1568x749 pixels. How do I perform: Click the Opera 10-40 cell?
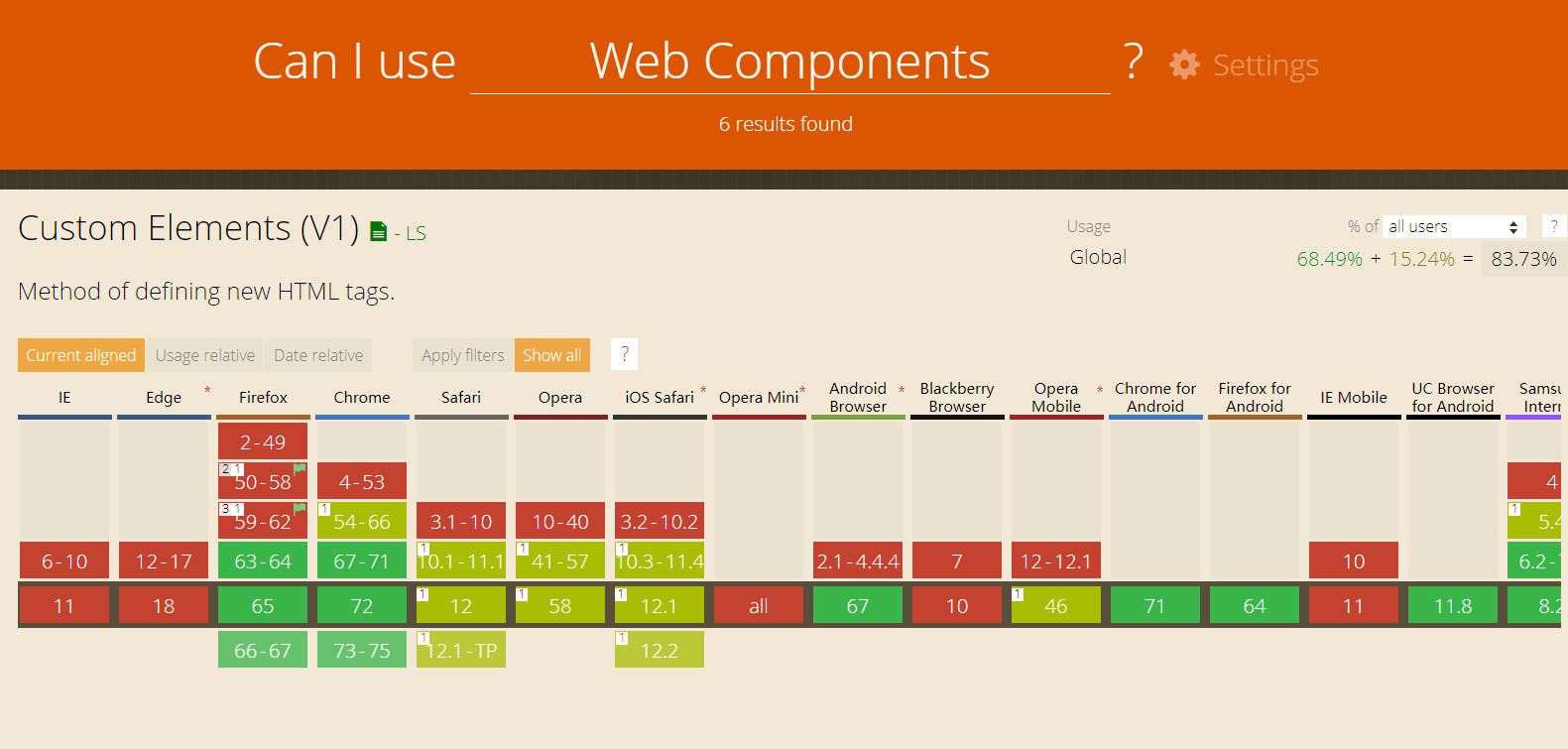click(560, 521)
